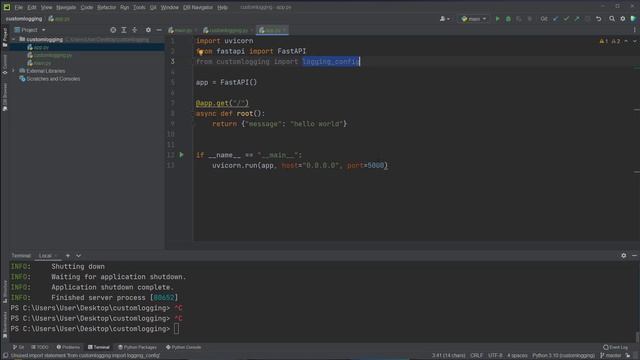Open the Git tool window button
The image size is (640, 360).
[x=18, y=347]
